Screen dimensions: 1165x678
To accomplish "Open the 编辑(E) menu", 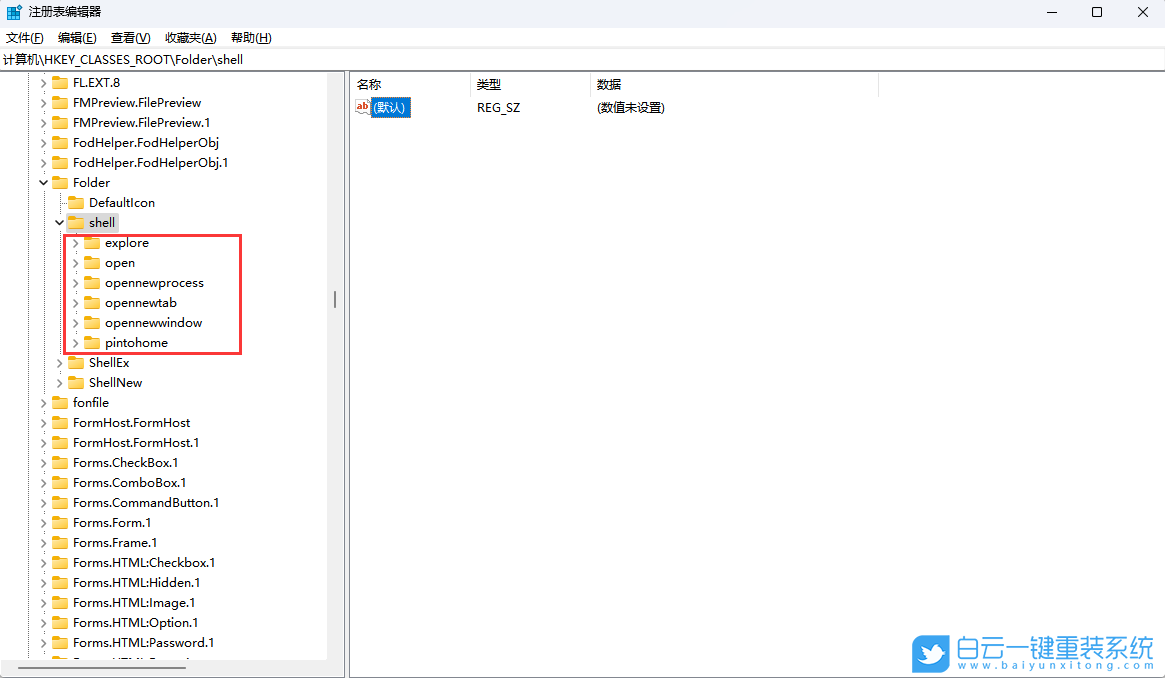I will [77, 37].
